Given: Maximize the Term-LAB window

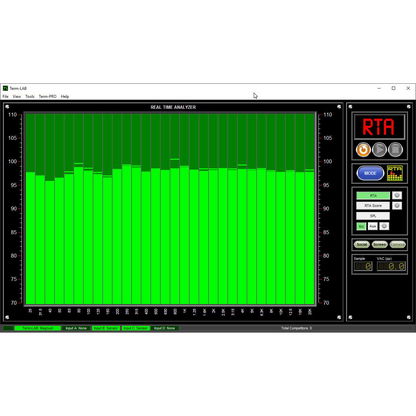Looking at the screenshot, I should (x=394, y=88).
